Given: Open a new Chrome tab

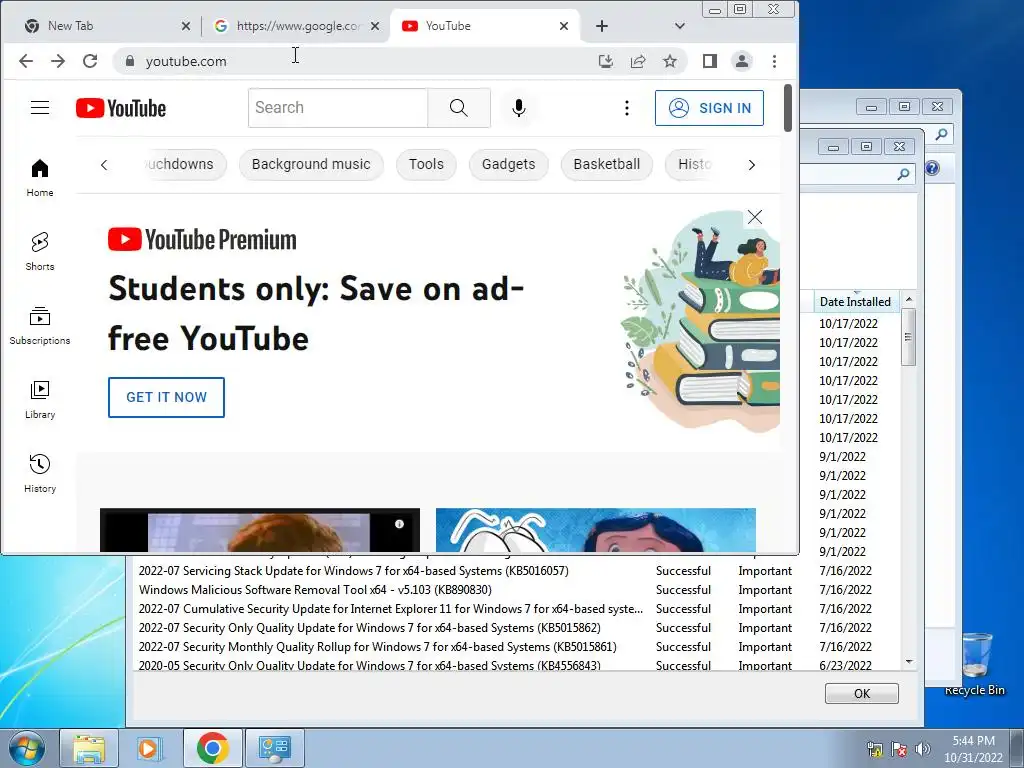Looking at the screenshot, I should click(x=601, y=26).
